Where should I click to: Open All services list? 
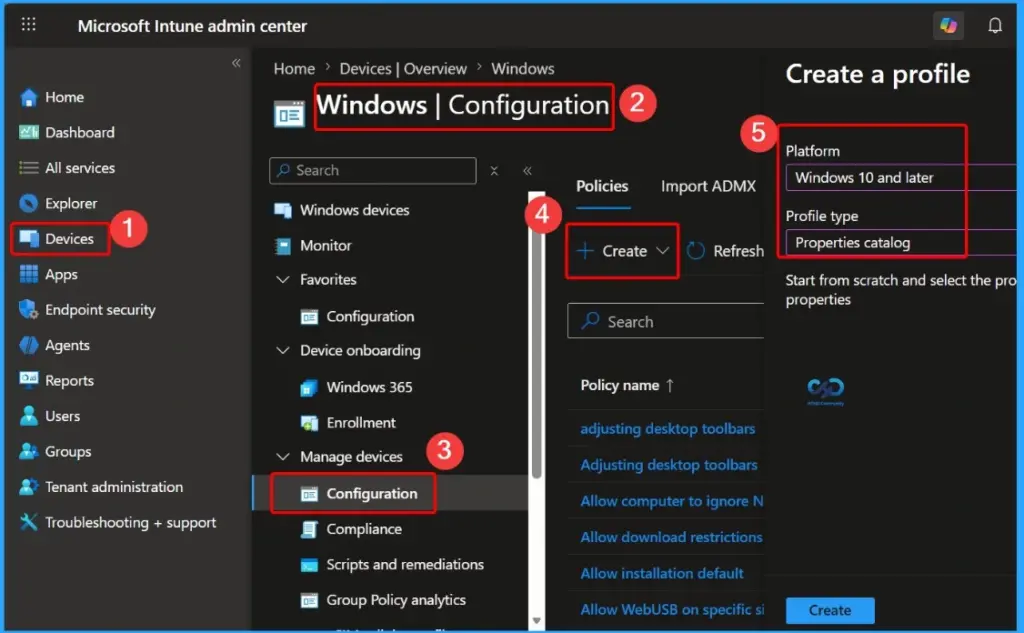click(67, 168)
